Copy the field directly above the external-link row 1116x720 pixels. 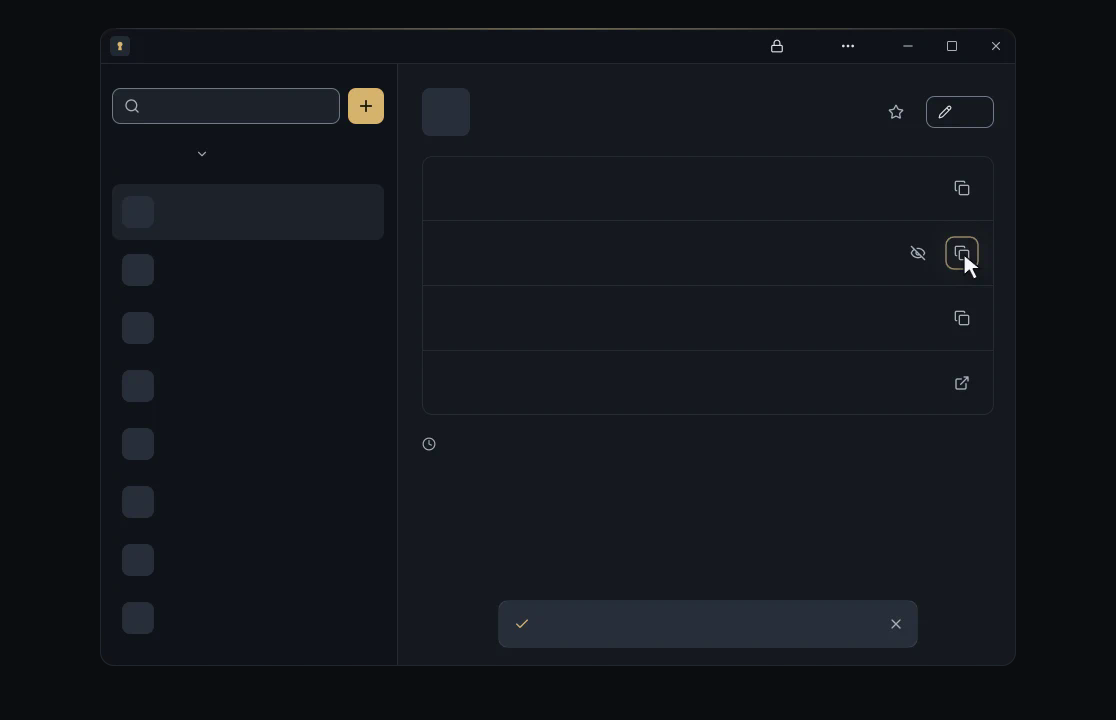click(x=962, y=318)
